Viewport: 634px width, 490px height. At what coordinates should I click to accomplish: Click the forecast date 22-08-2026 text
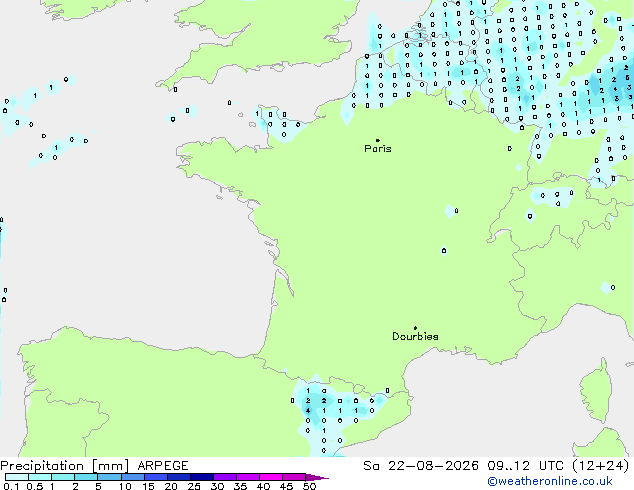(x=433, y=466)
